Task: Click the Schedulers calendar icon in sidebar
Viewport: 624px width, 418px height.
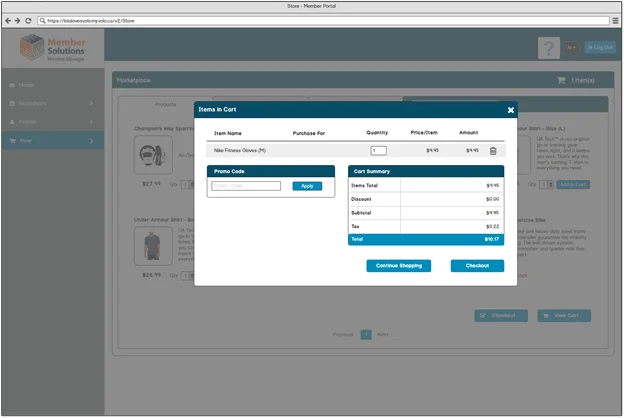Action: pos(12,104)
